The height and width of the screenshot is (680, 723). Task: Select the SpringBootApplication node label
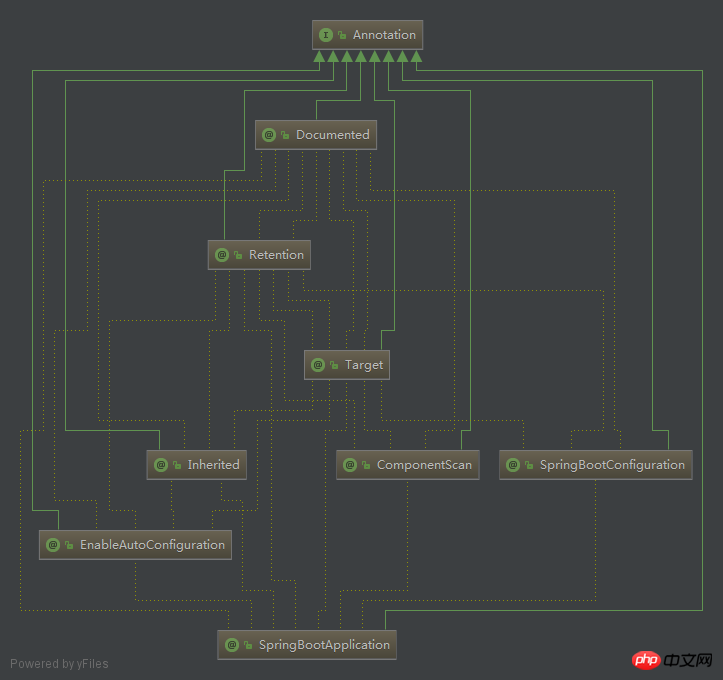pyautogui.click(x=324, y=645)
